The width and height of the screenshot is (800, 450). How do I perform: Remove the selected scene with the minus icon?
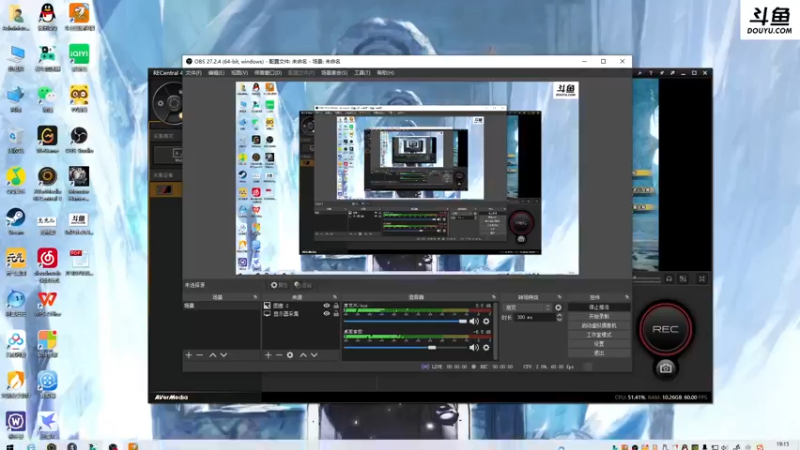pos(199,355)
